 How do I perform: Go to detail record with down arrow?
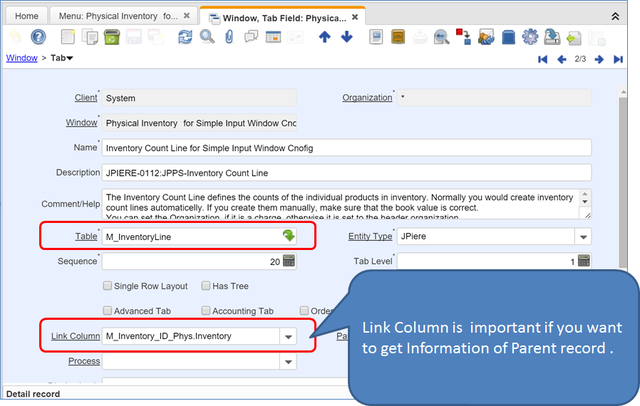[x=346, y=38]
